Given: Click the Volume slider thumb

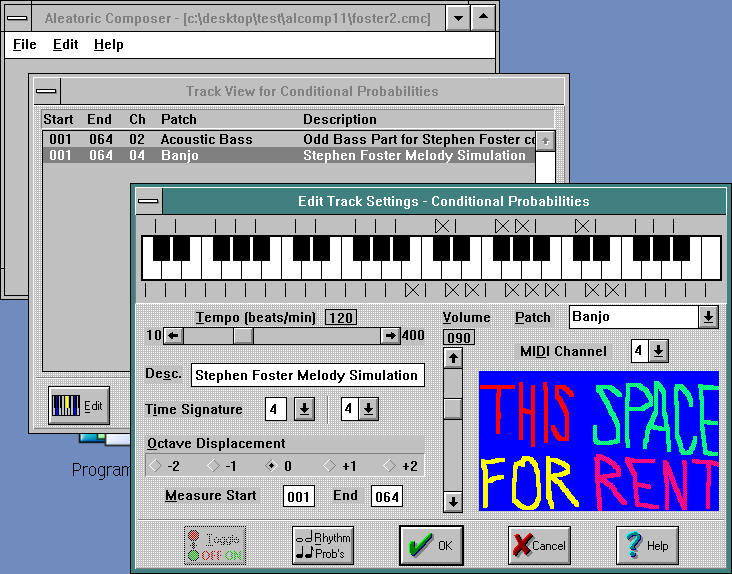Looking at the screenshot, I should [453, 408].
